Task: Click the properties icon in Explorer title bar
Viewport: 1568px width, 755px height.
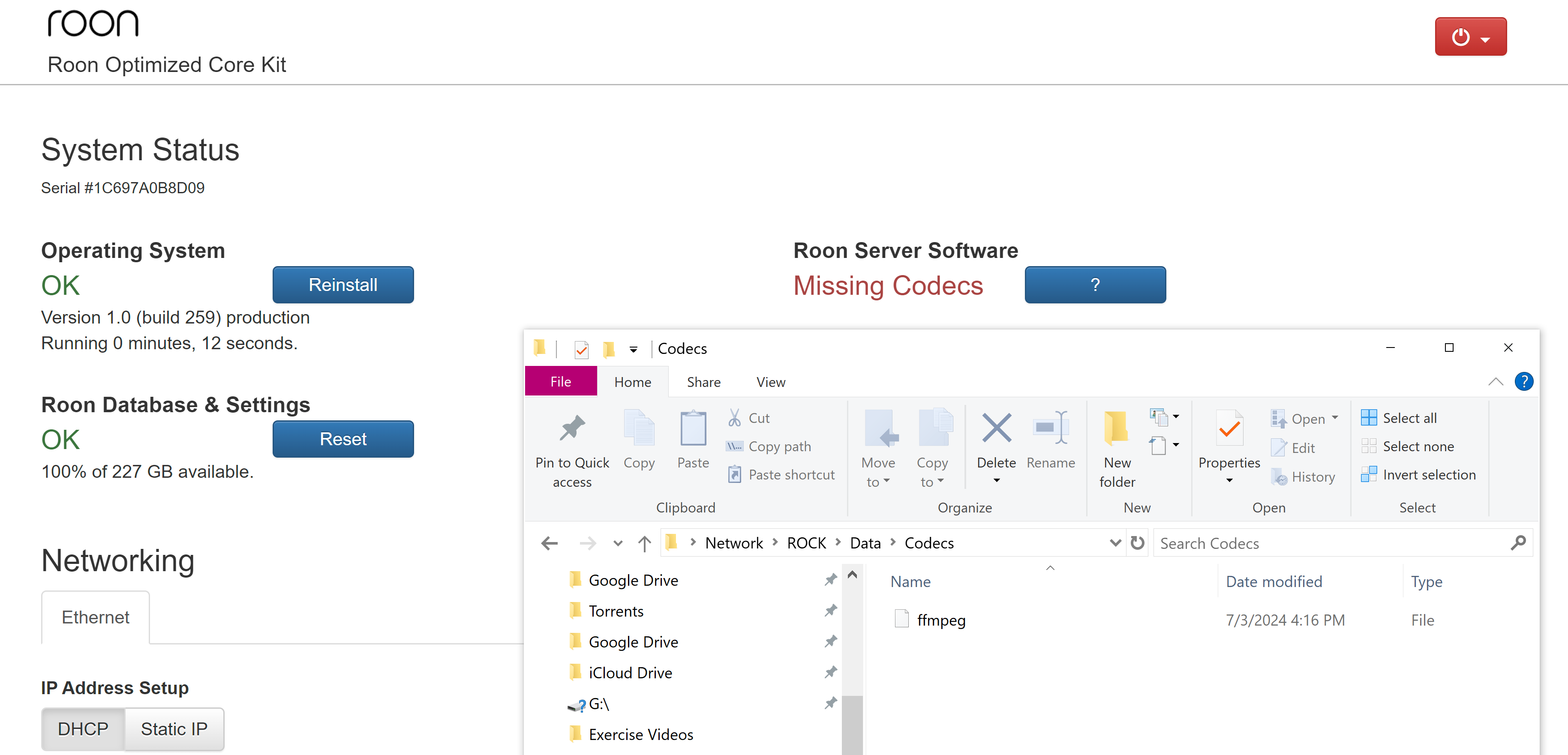Action: click(581, 349)
